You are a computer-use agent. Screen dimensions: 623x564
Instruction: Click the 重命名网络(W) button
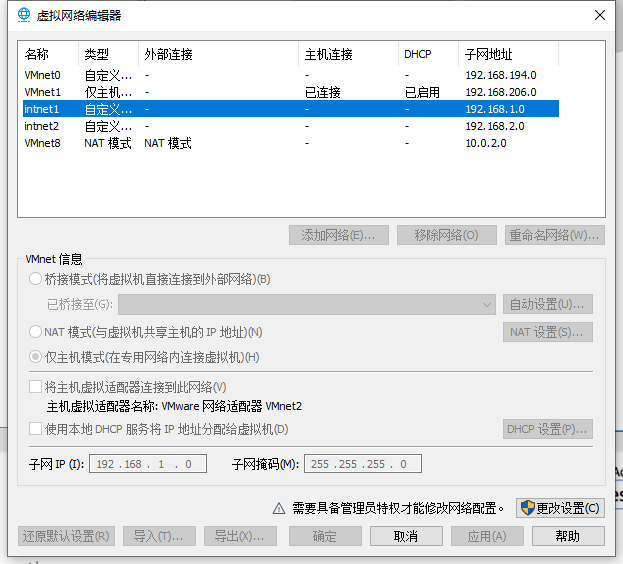click(x=555, y=235)
